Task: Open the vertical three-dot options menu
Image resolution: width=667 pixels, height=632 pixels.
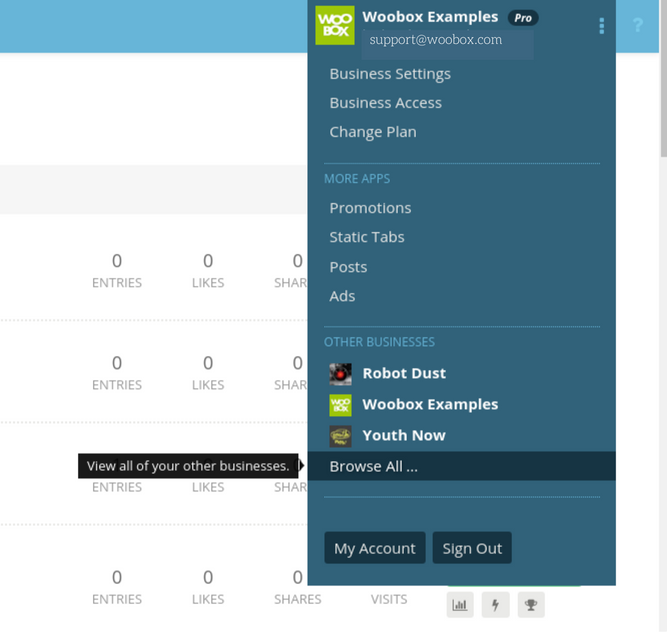Action: tap(601, 26)
